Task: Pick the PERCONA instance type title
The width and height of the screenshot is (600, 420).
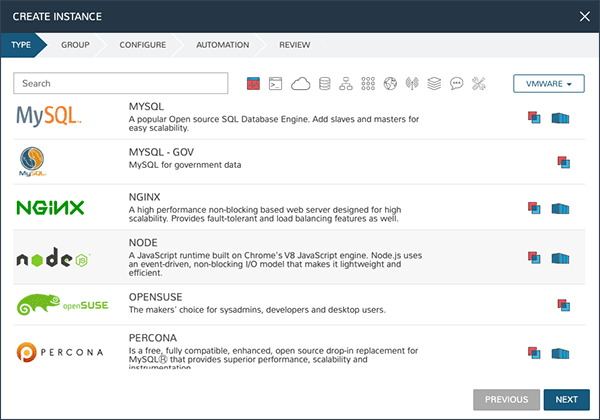Action: (153, 338)
